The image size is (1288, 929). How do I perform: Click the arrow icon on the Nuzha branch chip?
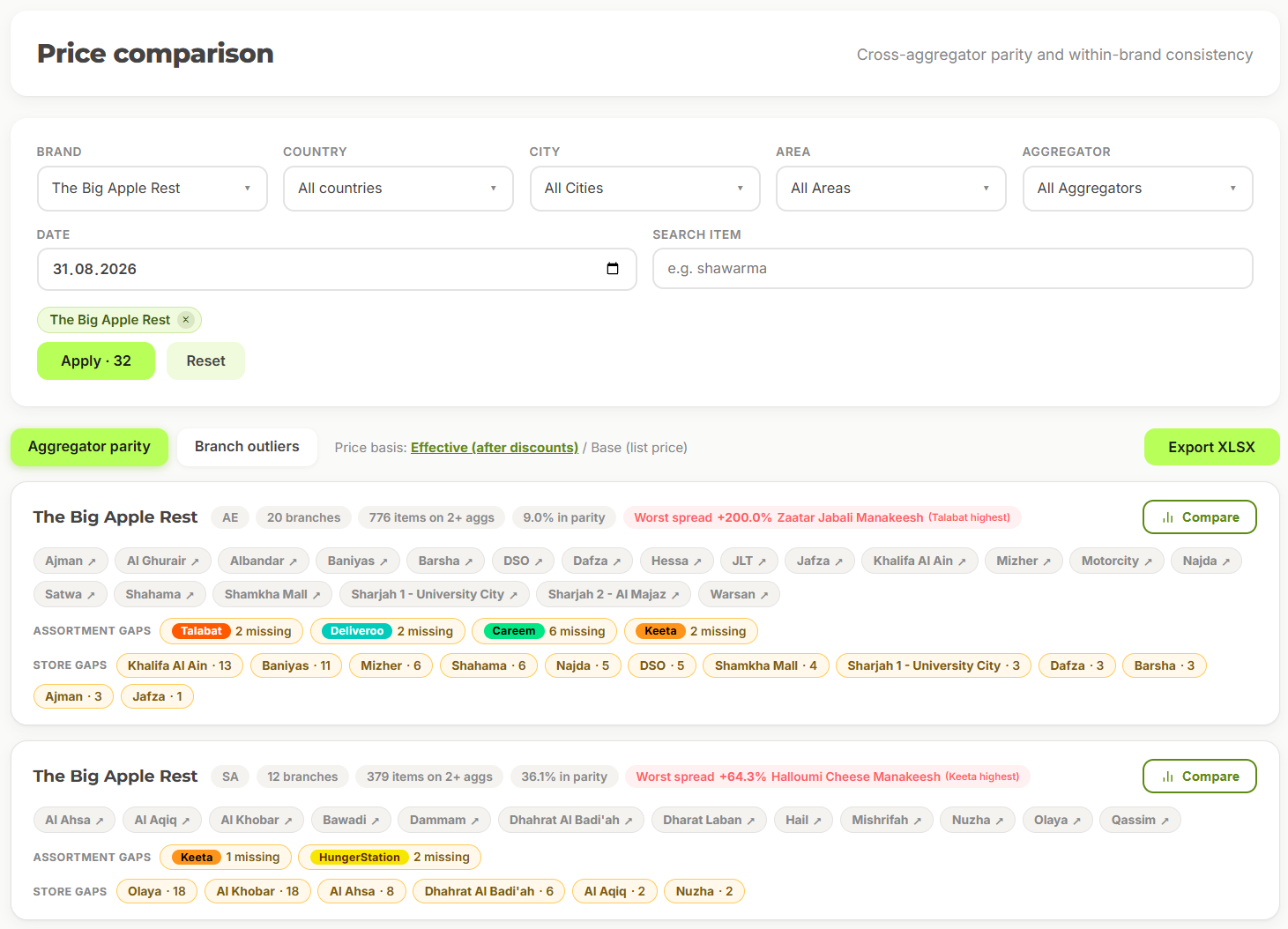click(x=999, y=821)
